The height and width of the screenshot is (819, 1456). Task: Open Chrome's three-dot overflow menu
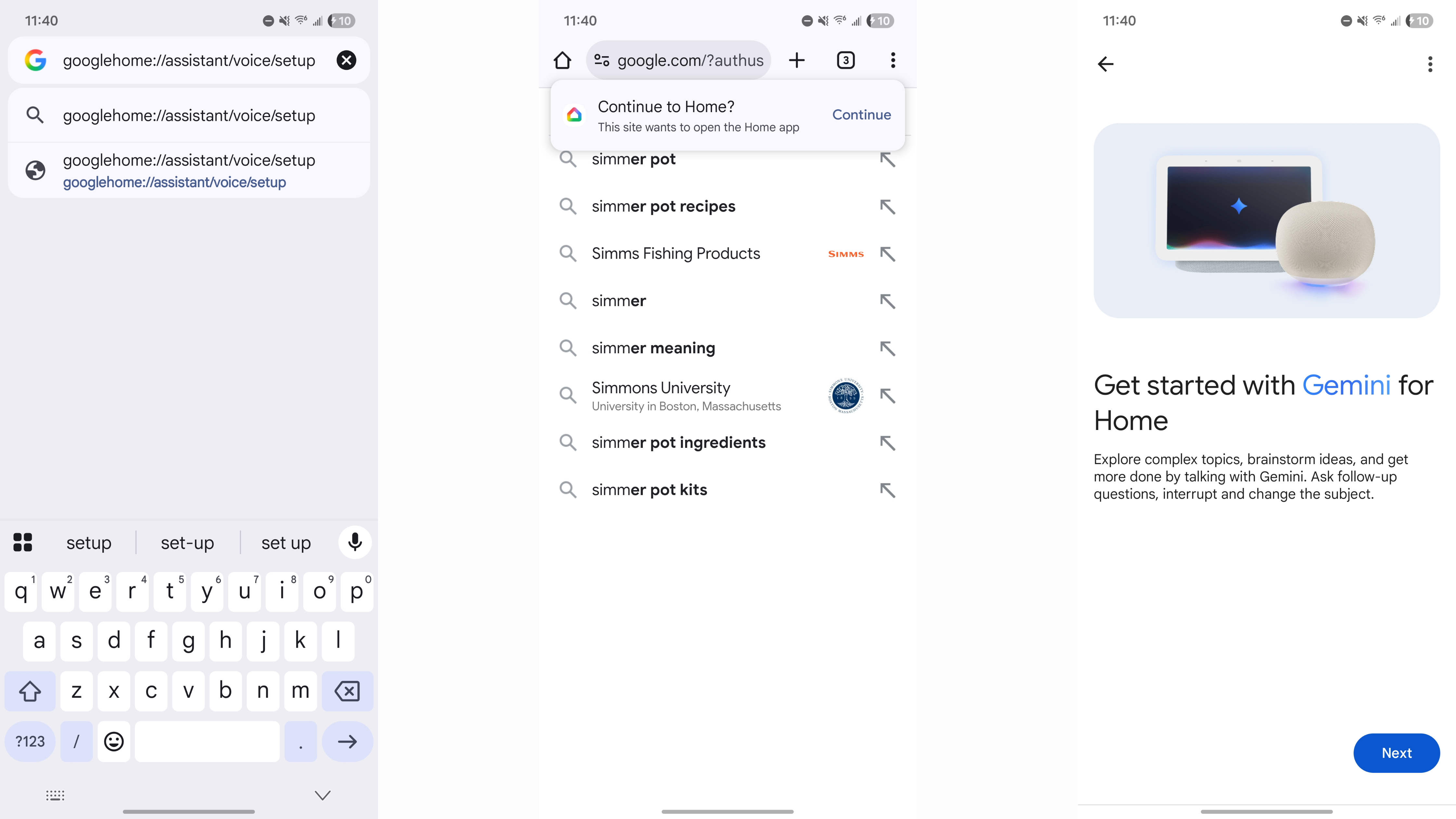[893, 60]
